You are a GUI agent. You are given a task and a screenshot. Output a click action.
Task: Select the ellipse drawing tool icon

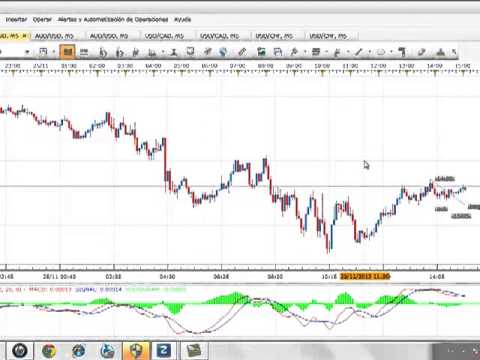[380, 52]
